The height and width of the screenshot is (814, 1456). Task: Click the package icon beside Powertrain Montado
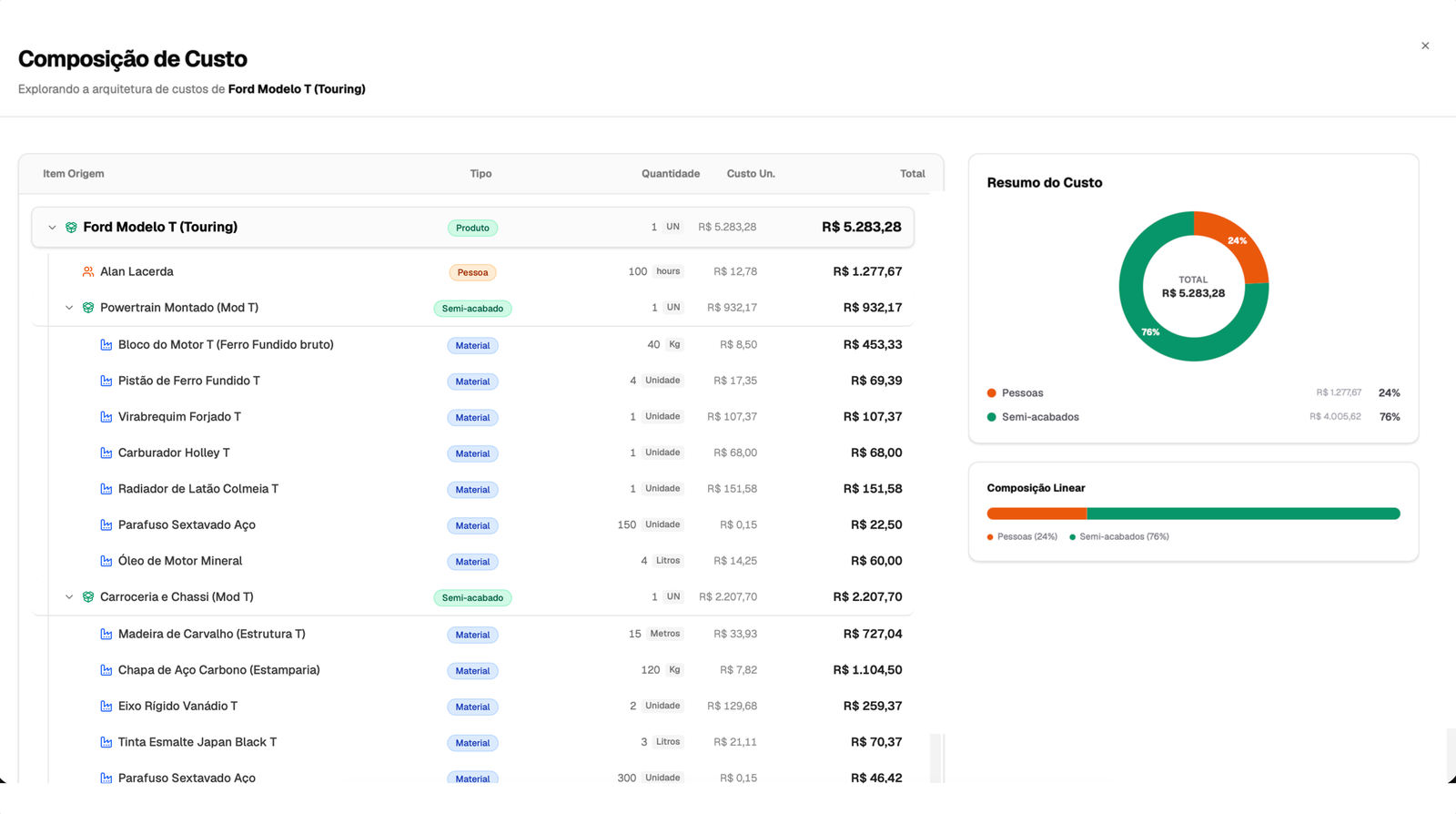point(88,308)
